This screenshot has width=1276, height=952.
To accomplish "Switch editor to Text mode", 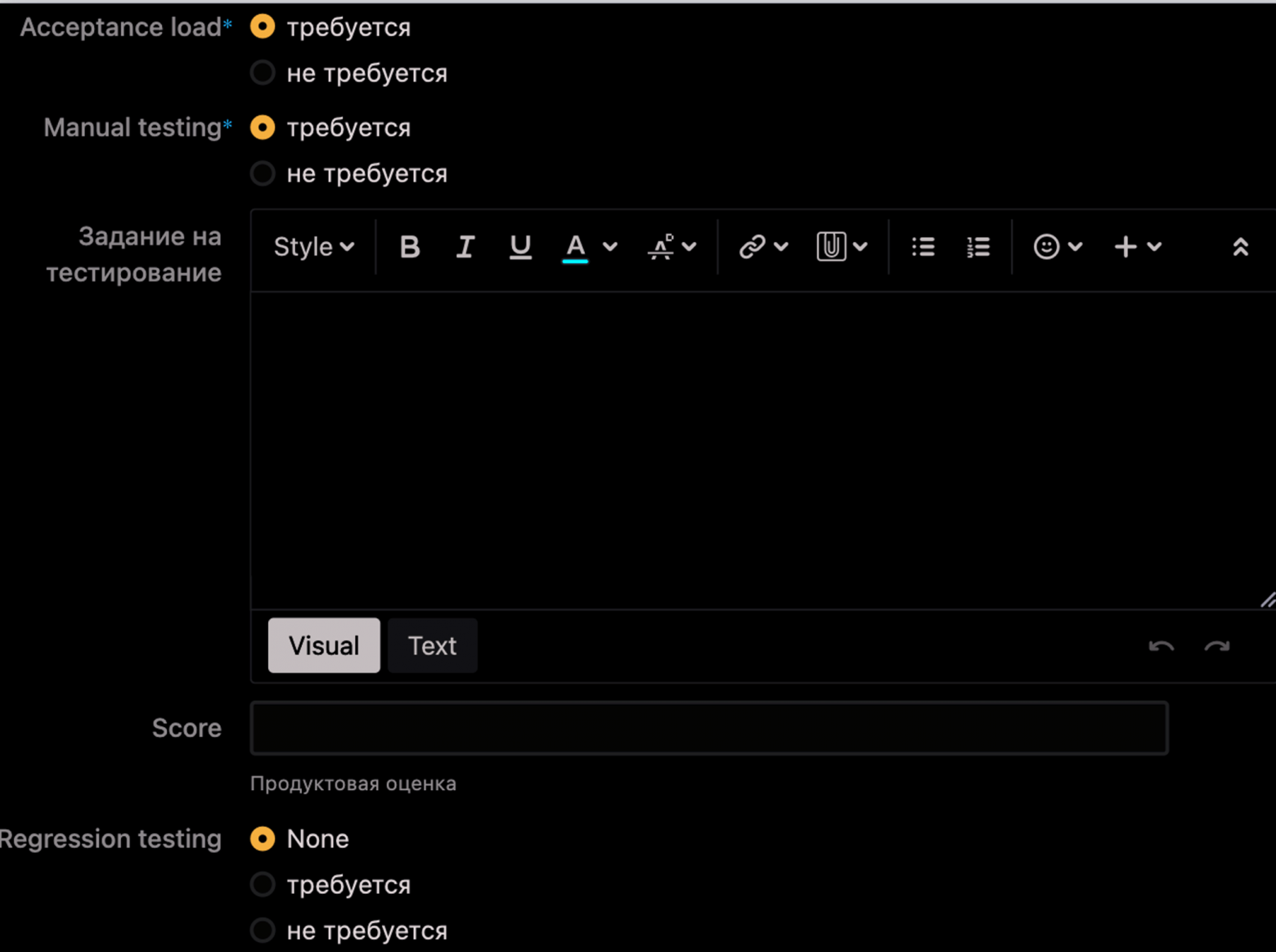I will coord(433,645).
